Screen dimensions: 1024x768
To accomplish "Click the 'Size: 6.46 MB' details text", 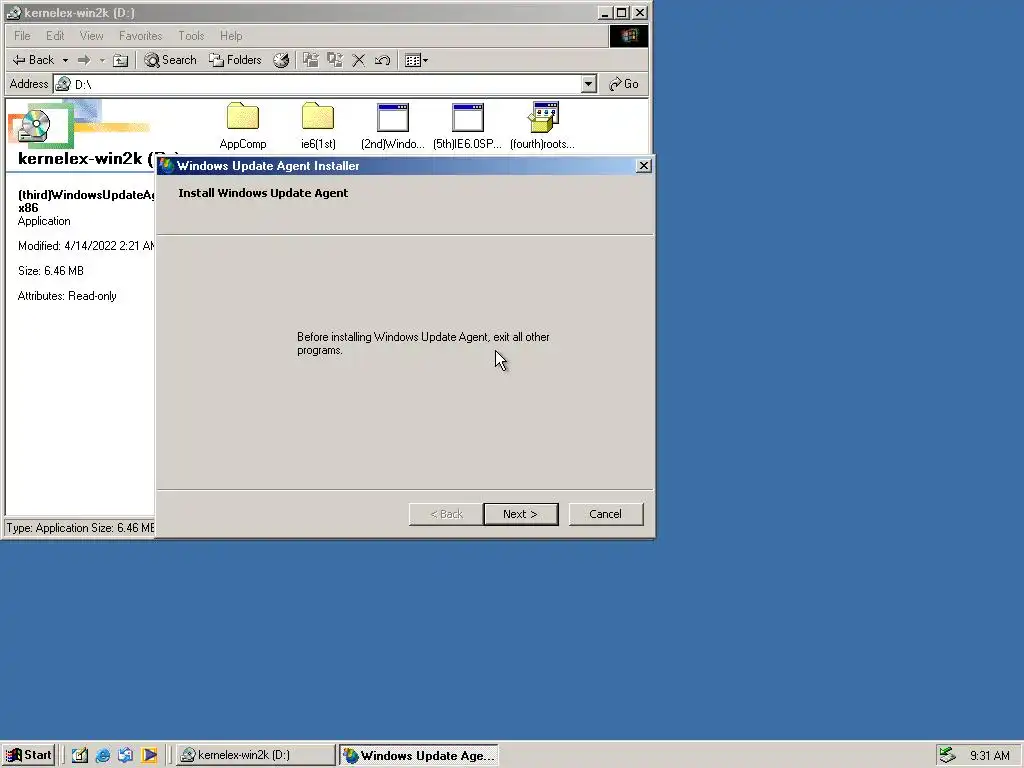I will (x=51, y=271).
